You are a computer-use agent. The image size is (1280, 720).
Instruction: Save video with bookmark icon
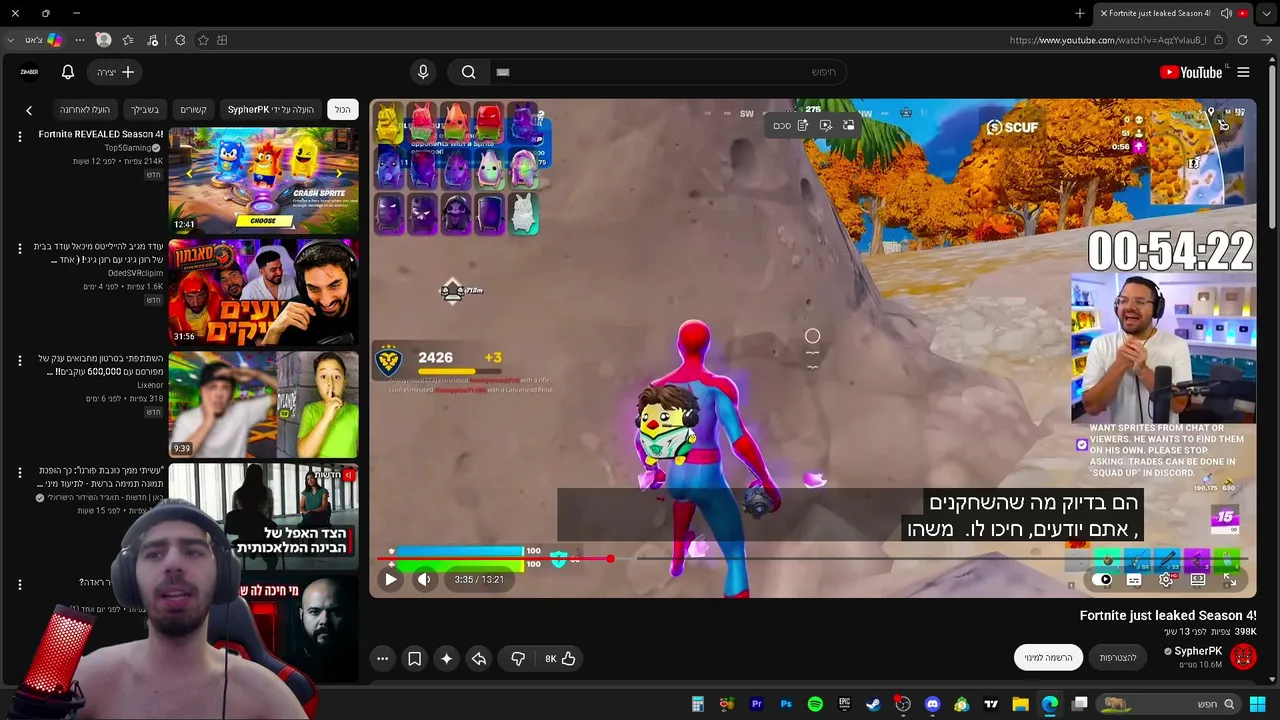coord(415,658)
